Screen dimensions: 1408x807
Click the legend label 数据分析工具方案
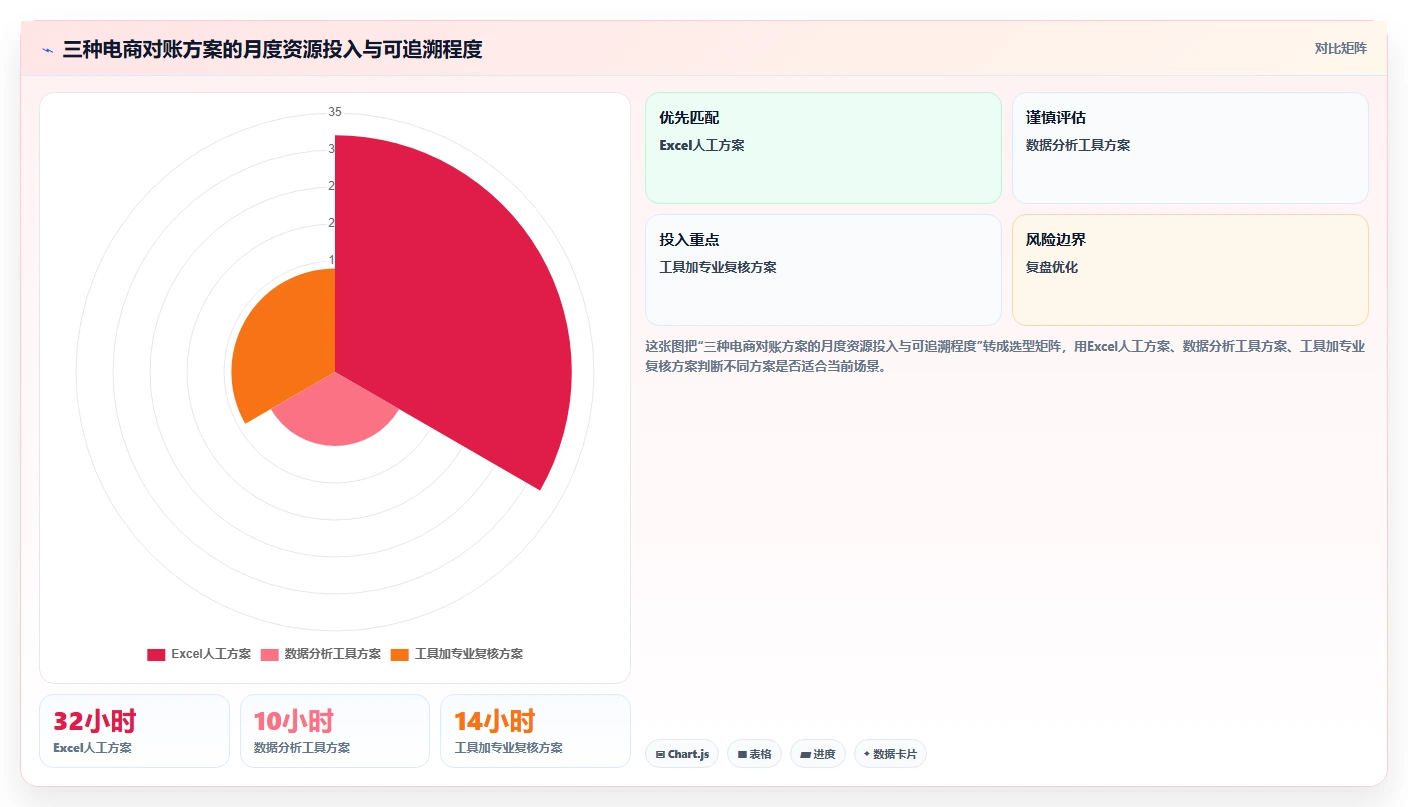[333, 654]
